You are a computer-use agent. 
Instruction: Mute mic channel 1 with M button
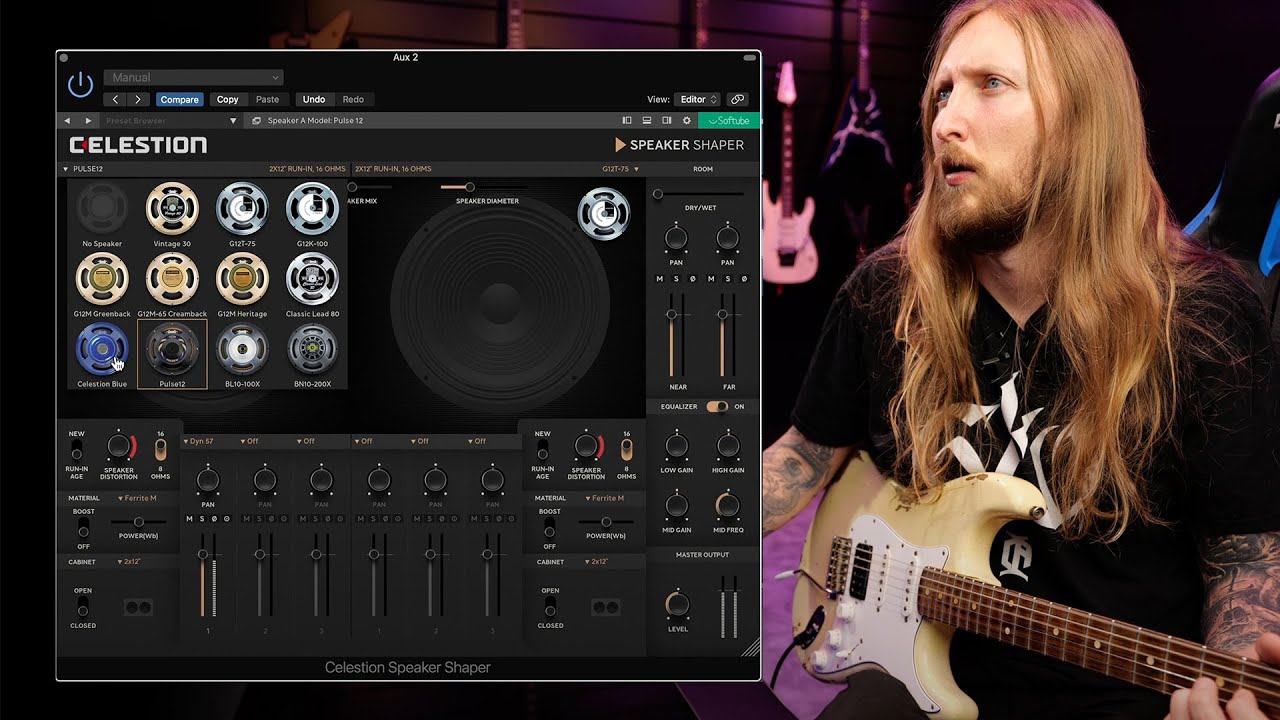pyautogui.click(x=189, y=519)
